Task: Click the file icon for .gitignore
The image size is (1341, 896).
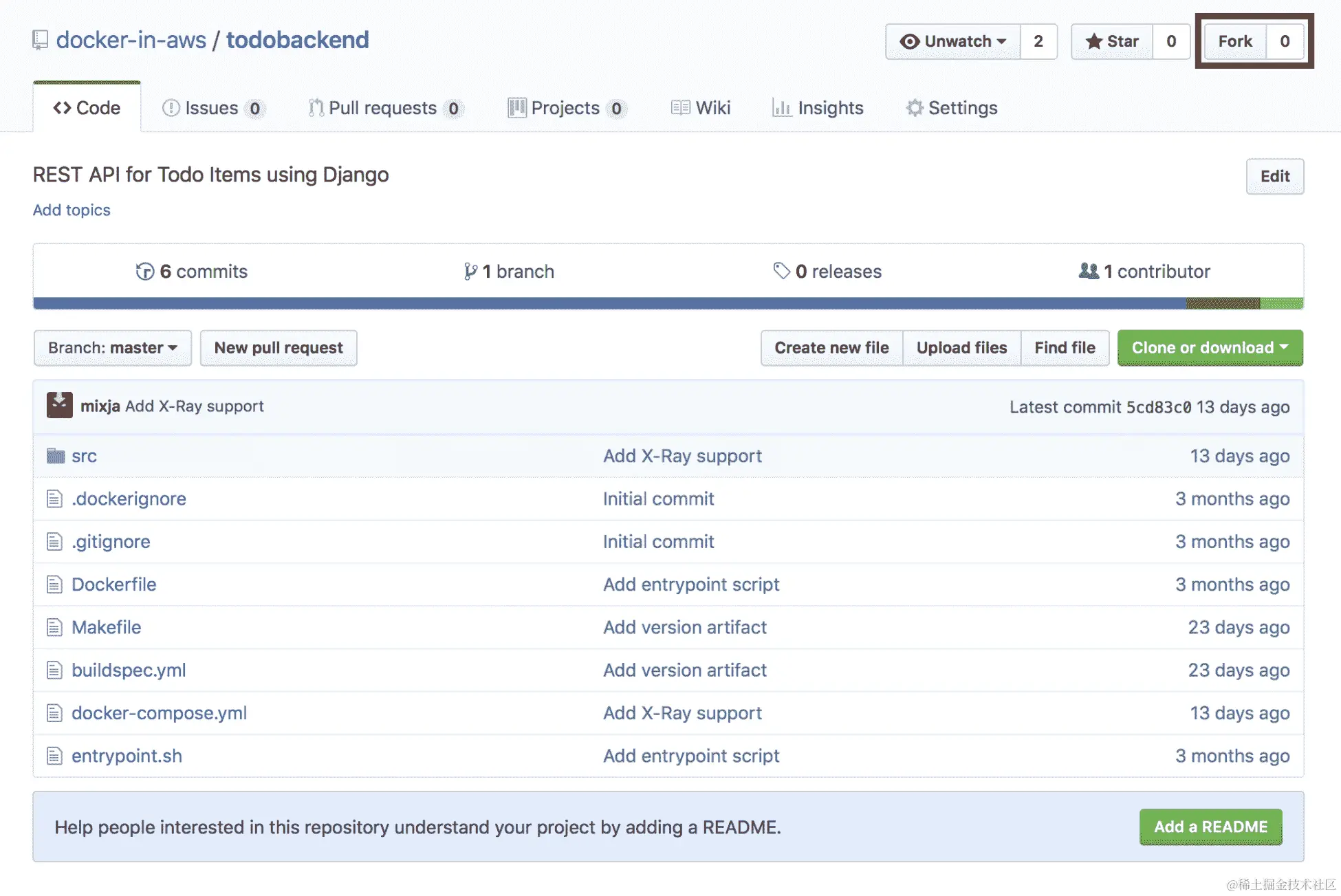Action: (54, 542)
